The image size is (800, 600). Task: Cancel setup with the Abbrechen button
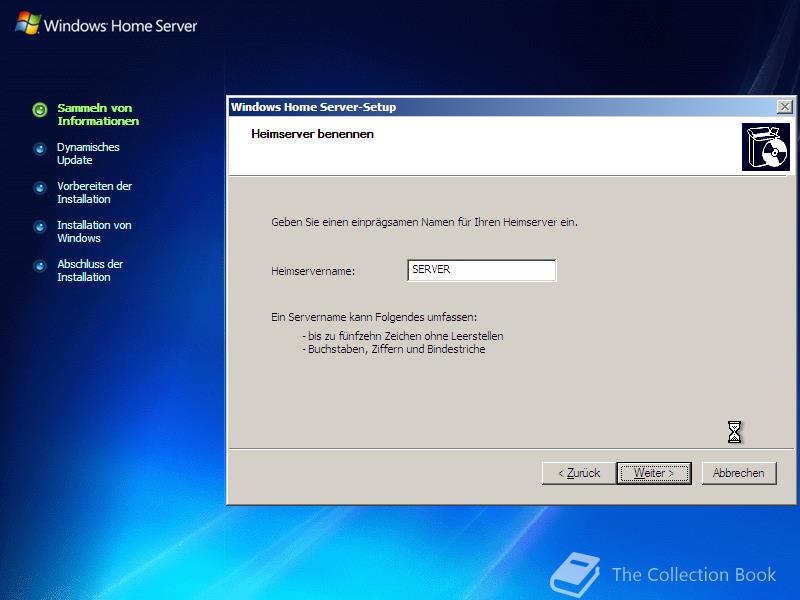click(739, 473)
